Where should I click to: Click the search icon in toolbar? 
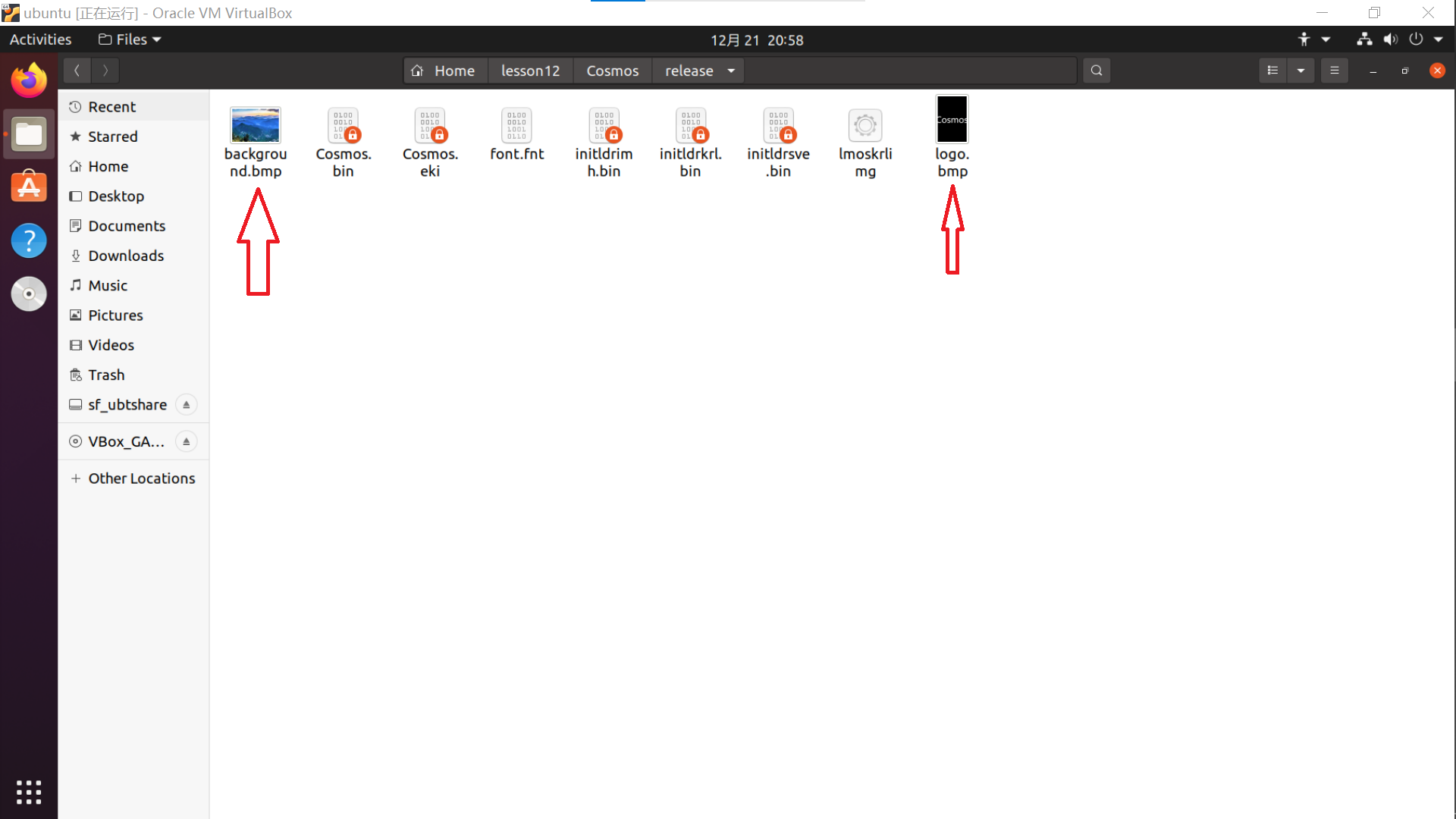pos(1097,70)
